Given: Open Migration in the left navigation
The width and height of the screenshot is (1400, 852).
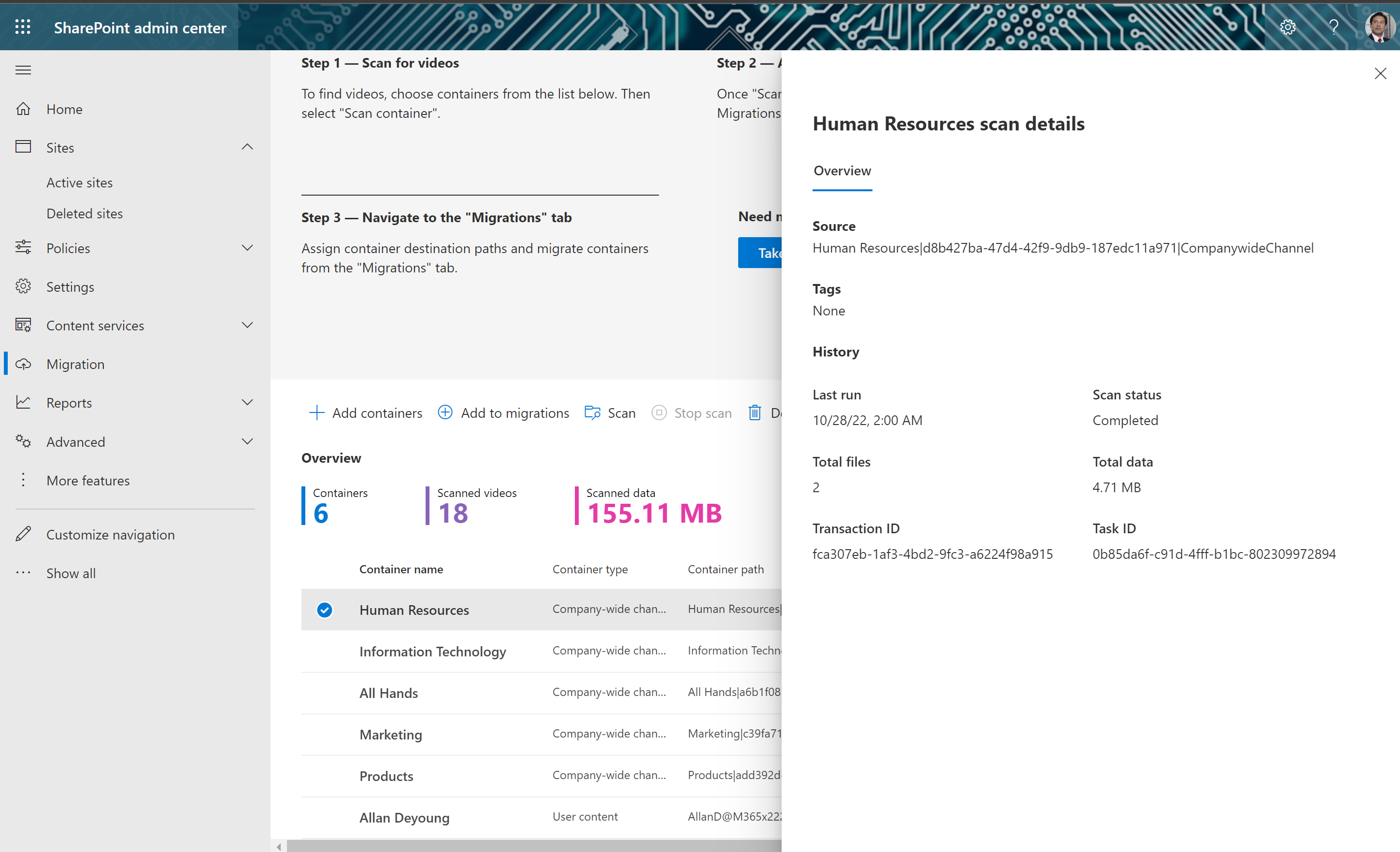Looking at the screenshot, I should (75, 364).
